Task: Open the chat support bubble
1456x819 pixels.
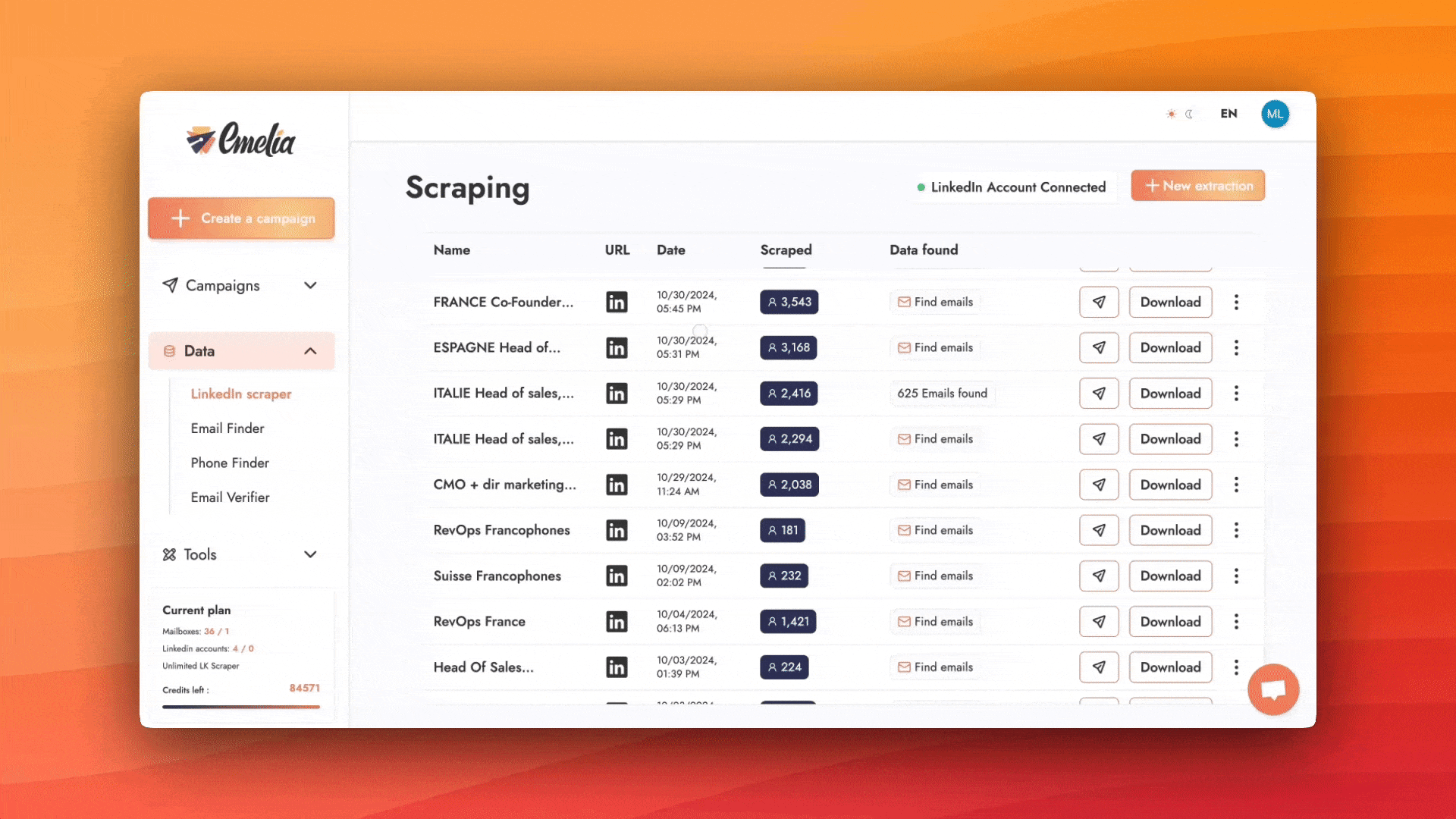Action: [x=1273, y=689]
